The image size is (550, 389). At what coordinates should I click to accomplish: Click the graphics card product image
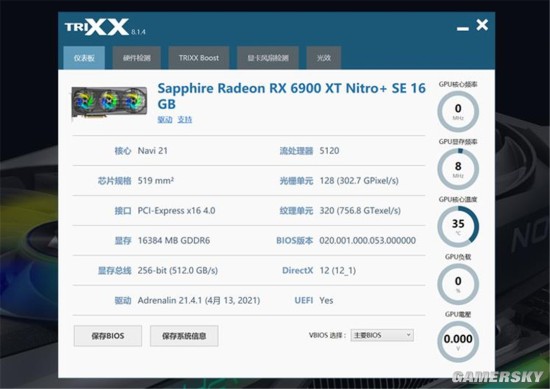click(109, 102)
